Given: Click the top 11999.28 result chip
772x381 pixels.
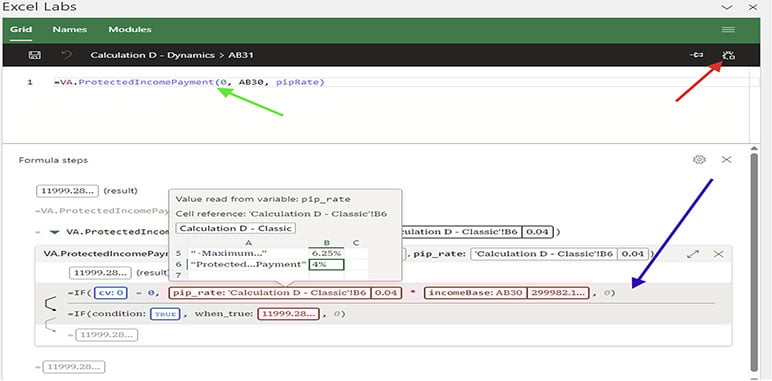Looking at the screenshot, I should pos(68,190).
